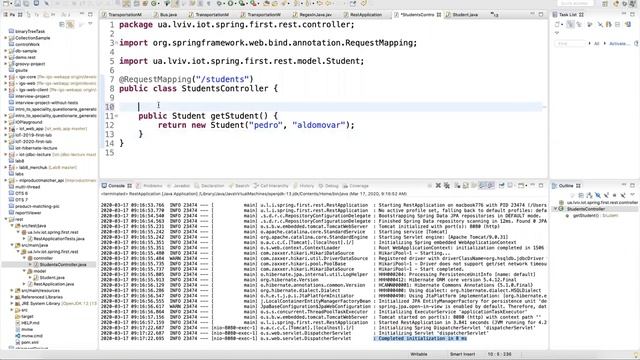
Task: Click the Collapse All icon in Task List toolbar
Action: (617, 24)
